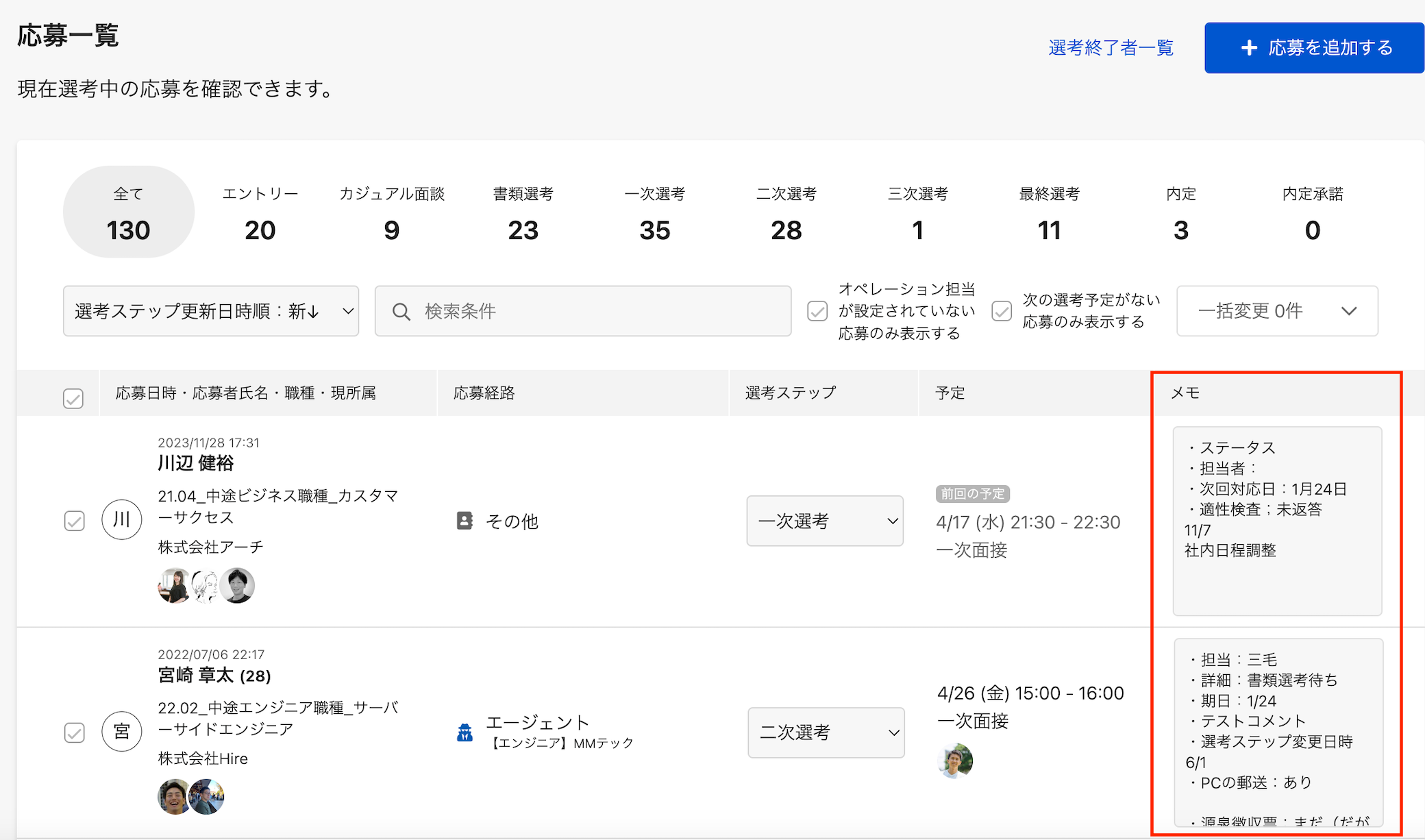Toggle the select-all checkbox in table header
This screenshot has height=840, width=1425.
[x=73, y=398]
